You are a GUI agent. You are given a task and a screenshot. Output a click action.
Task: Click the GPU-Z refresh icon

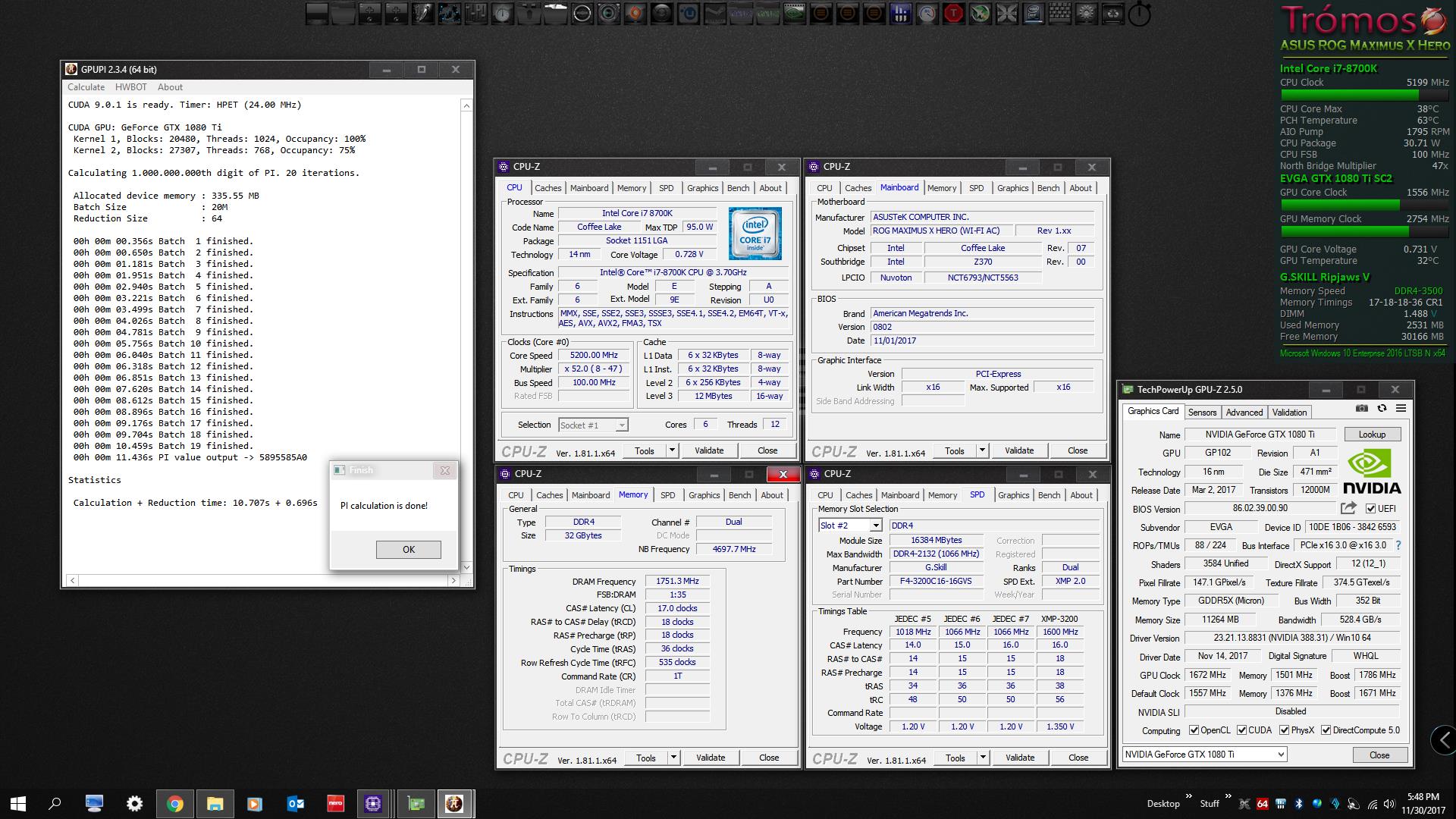click(x=1382, y=408)
